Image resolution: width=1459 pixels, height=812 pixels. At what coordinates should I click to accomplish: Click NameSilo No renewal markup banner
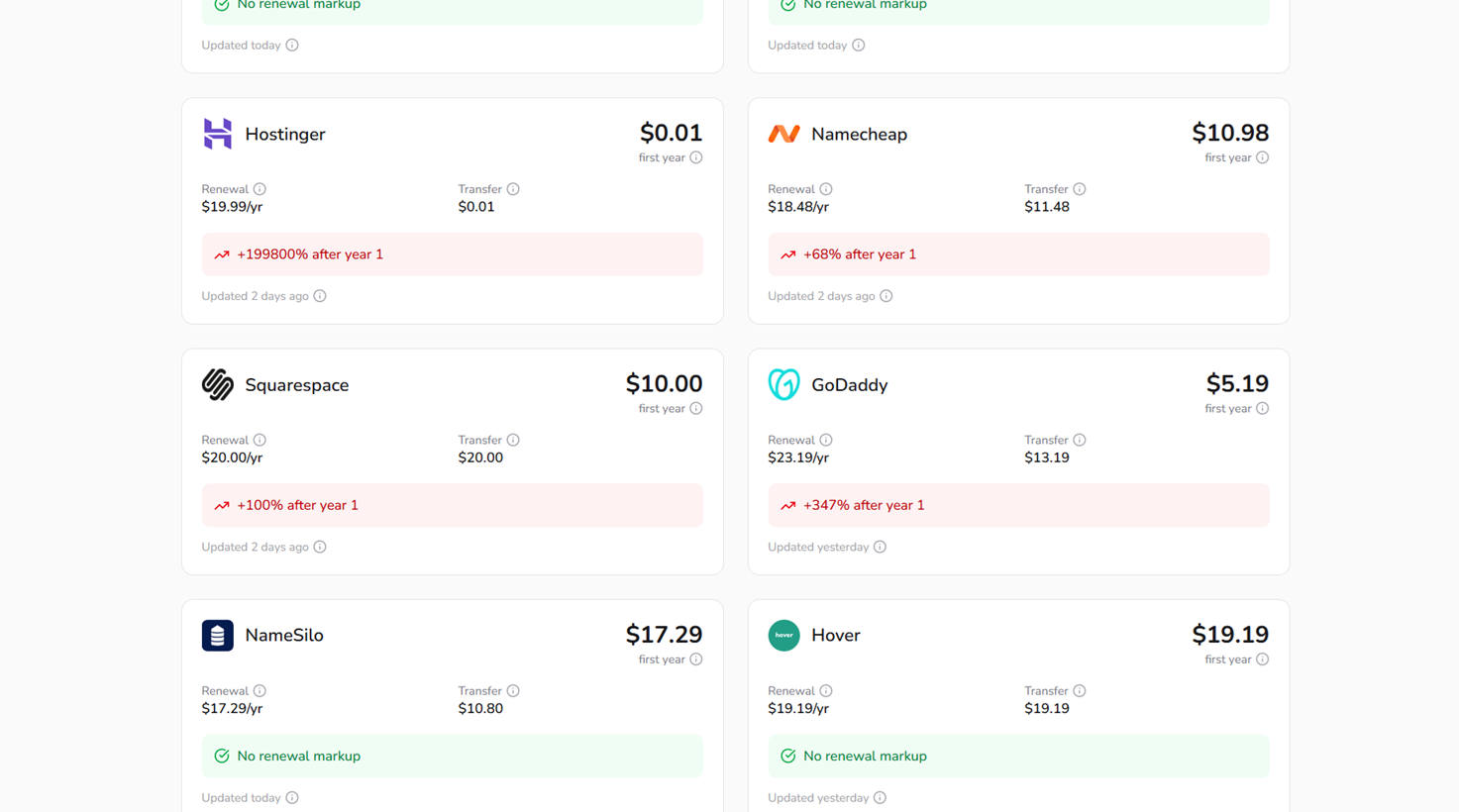pos(453,756)
